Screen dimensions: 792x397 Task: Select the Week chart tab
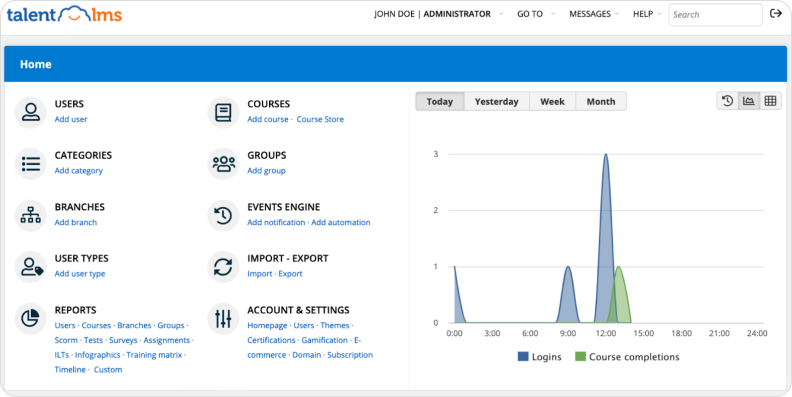point(552,102)
